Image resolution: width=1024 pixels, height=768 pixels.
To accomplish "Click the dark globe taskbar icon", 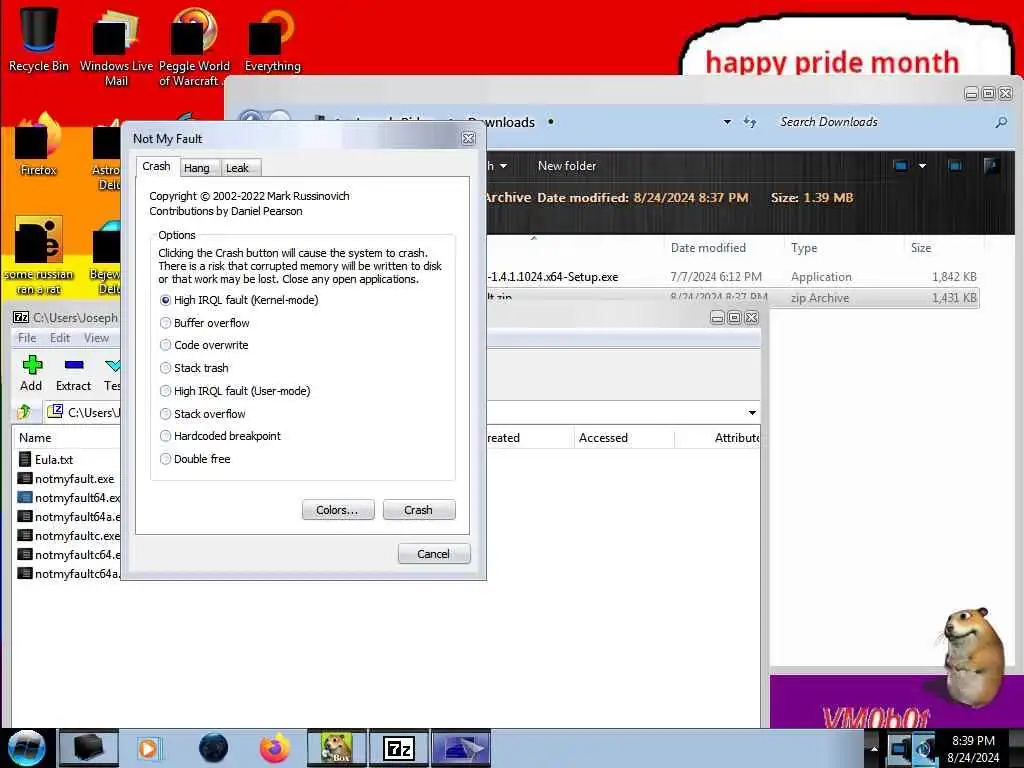I will tap(214, 748).
